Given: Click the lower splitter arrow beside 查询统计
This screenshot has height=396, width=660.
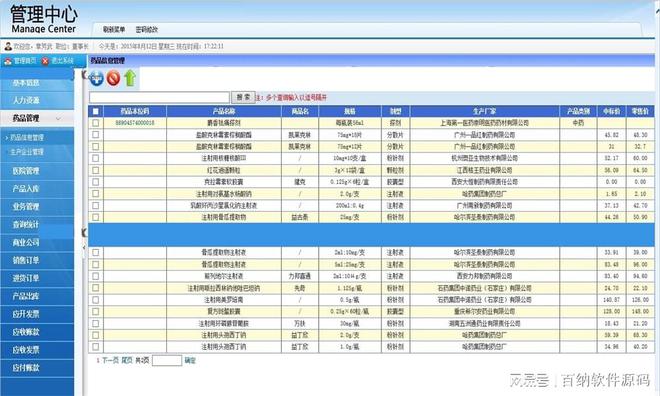Looking at the screenshot, I should pyautogui.click(x=84, y=232).
